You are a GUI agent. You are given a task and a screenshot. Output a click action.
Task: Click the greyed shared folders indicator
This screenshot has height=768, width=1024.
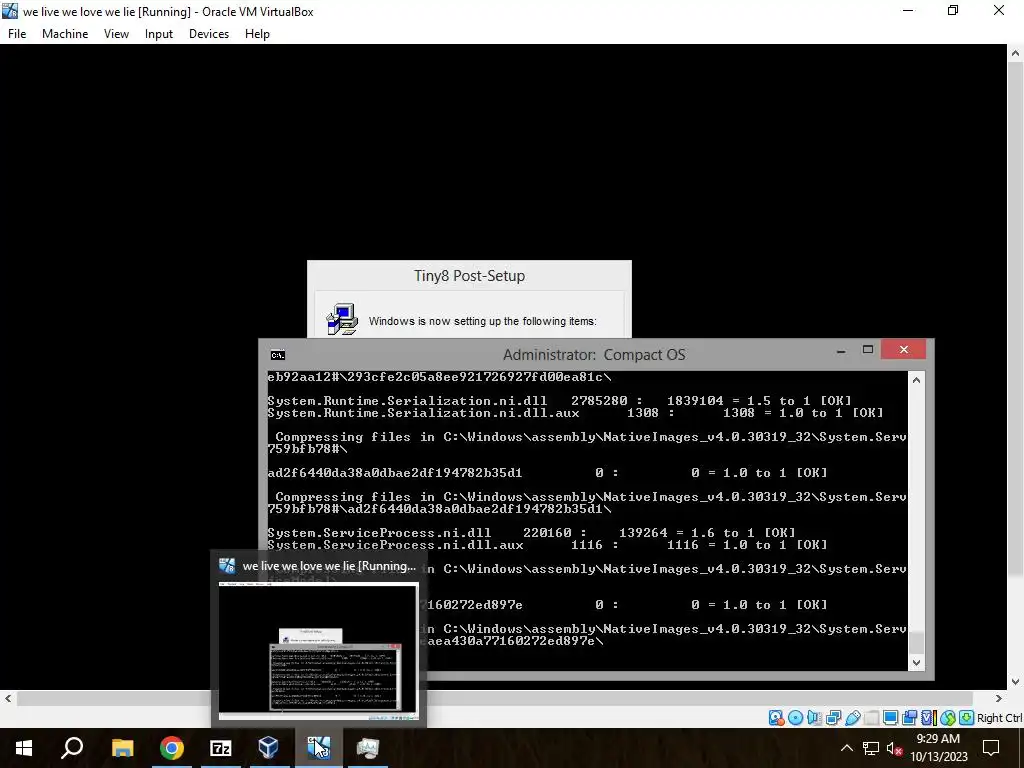coord(871,718)
